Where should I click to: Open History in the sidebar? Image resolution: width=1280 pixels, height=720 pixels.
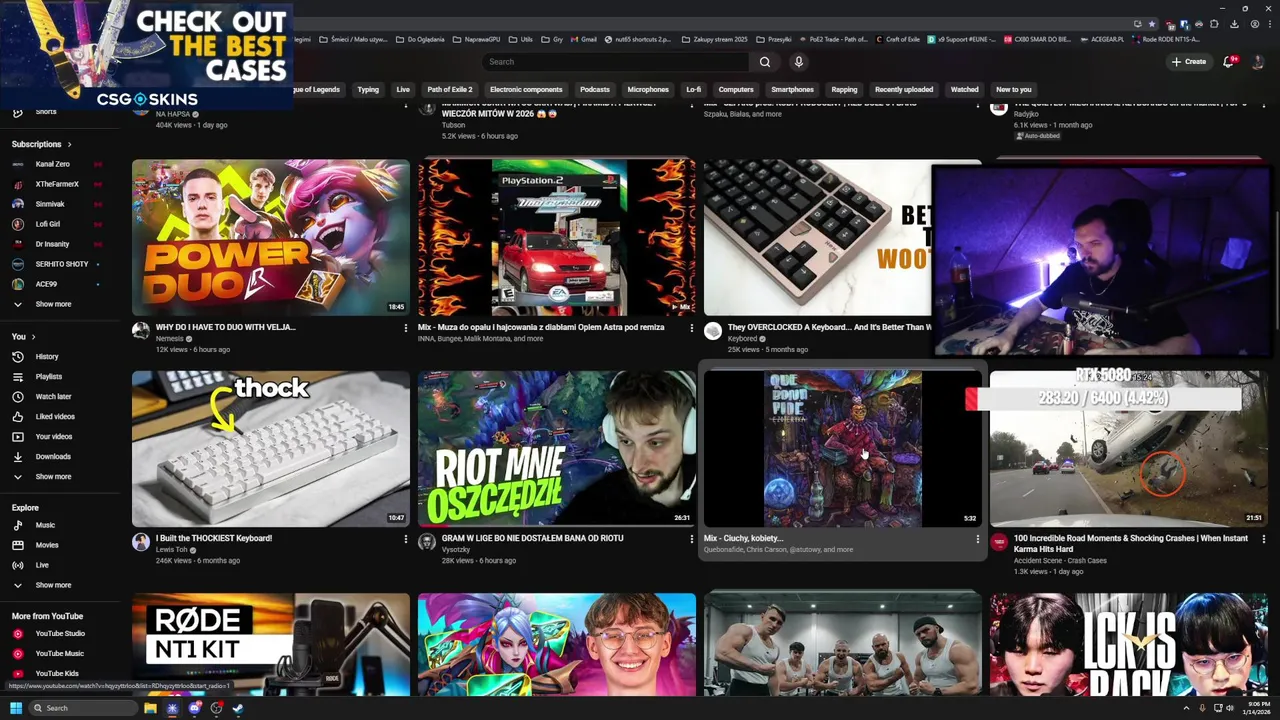47,357
